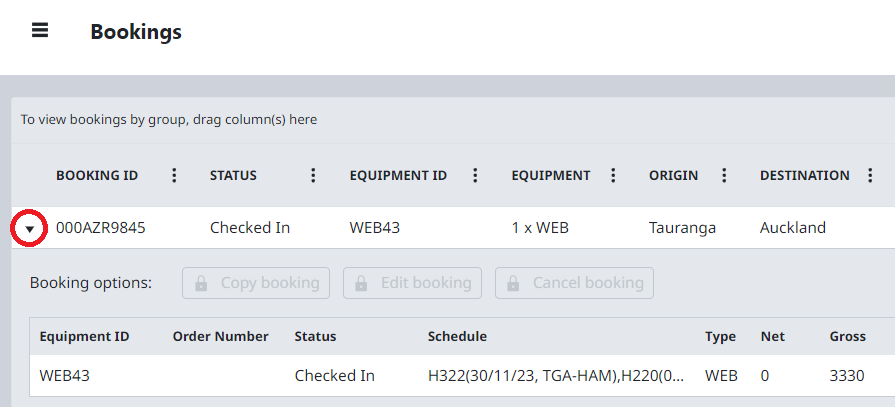Screen dimensions: 895x407
Task: Click the locked Copy booking button
Action: click(x=256, y=283)
